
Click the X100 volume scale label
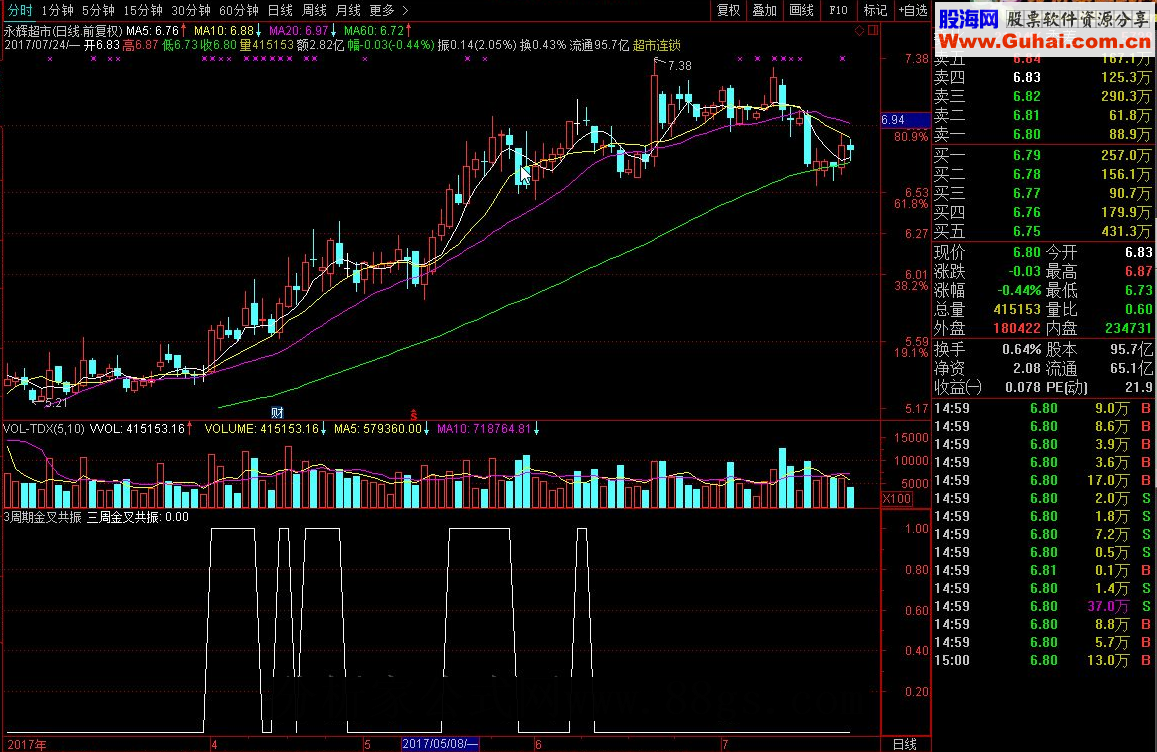coord(897,499)
